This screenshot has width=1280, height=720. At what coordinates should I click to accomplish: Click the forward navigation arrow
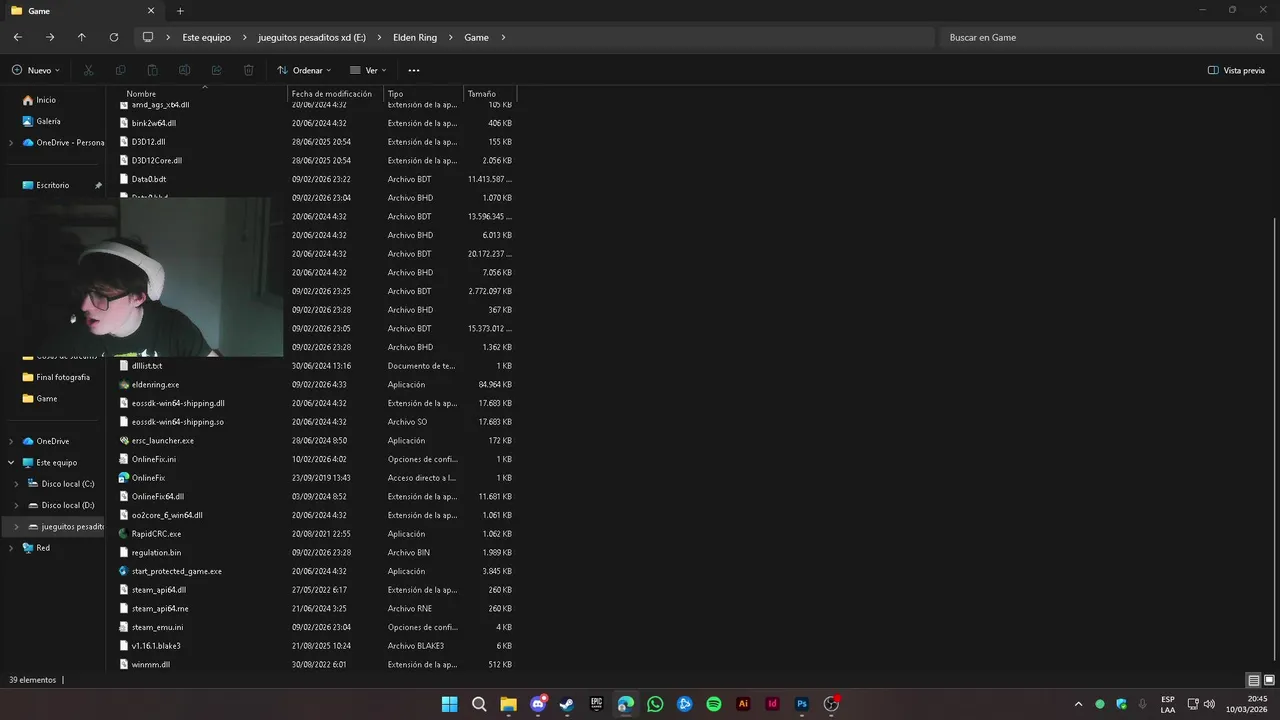click(x=50, y=37)
